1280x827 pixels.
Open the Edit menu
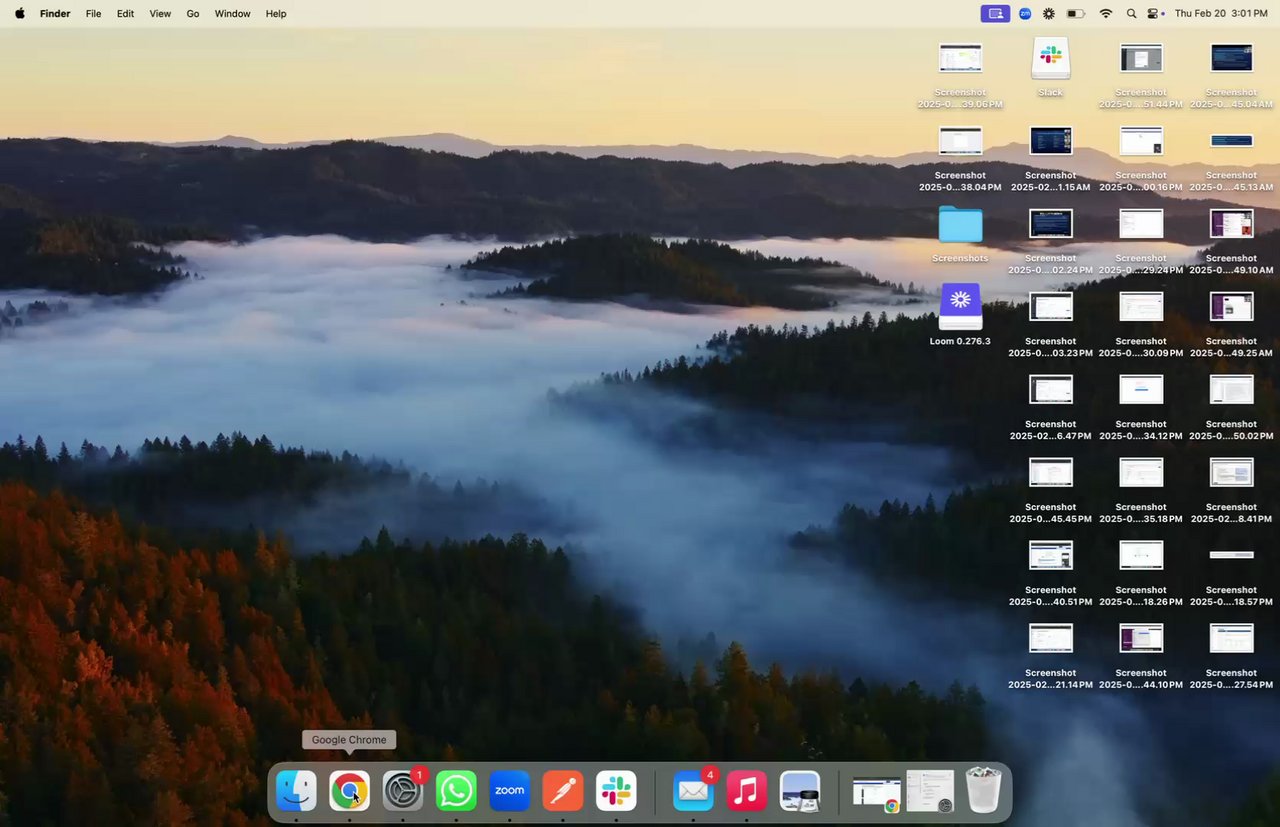point(125,13)
